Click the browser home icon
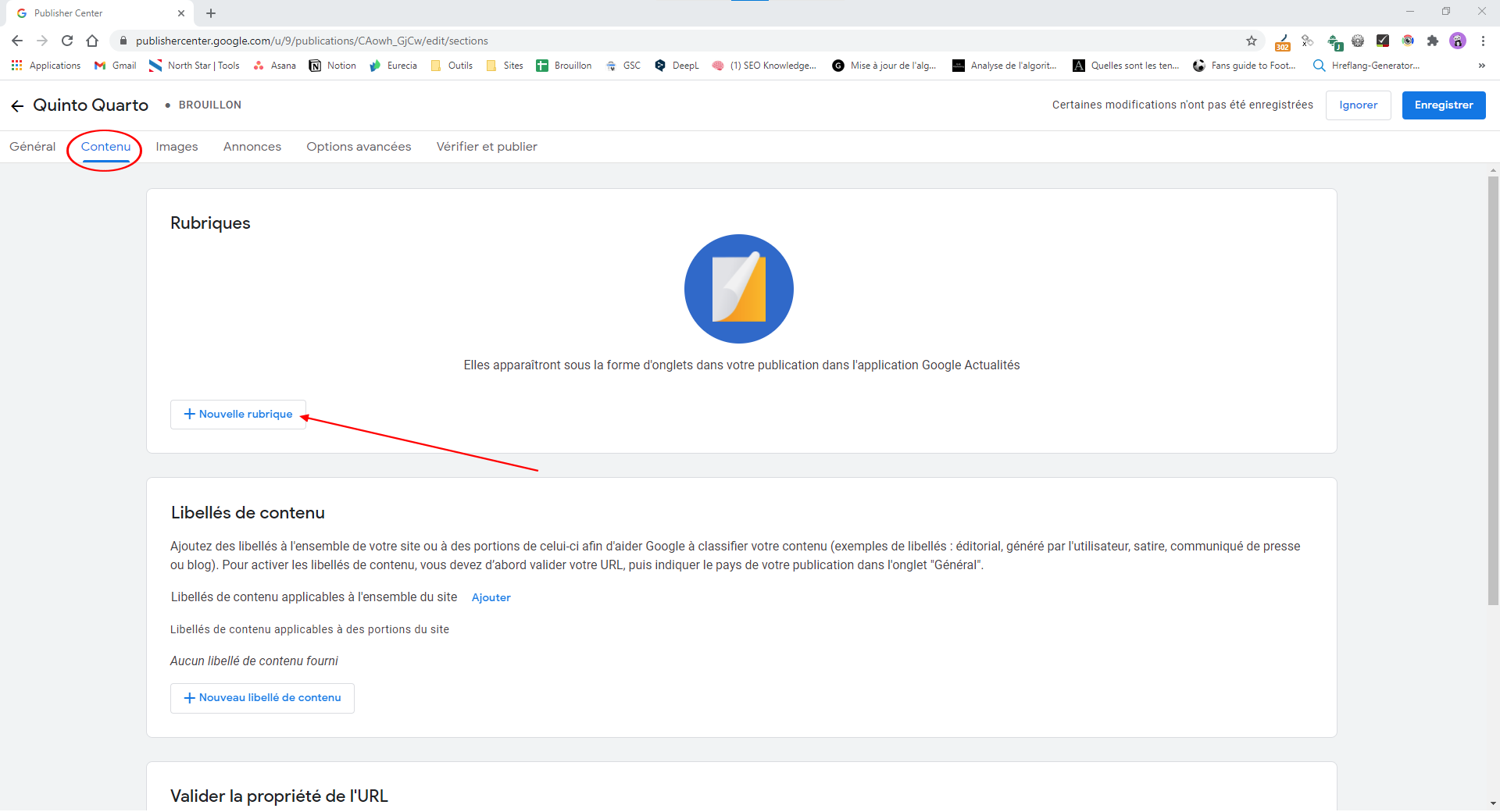 pyautogui.click(x=92, y=41)
